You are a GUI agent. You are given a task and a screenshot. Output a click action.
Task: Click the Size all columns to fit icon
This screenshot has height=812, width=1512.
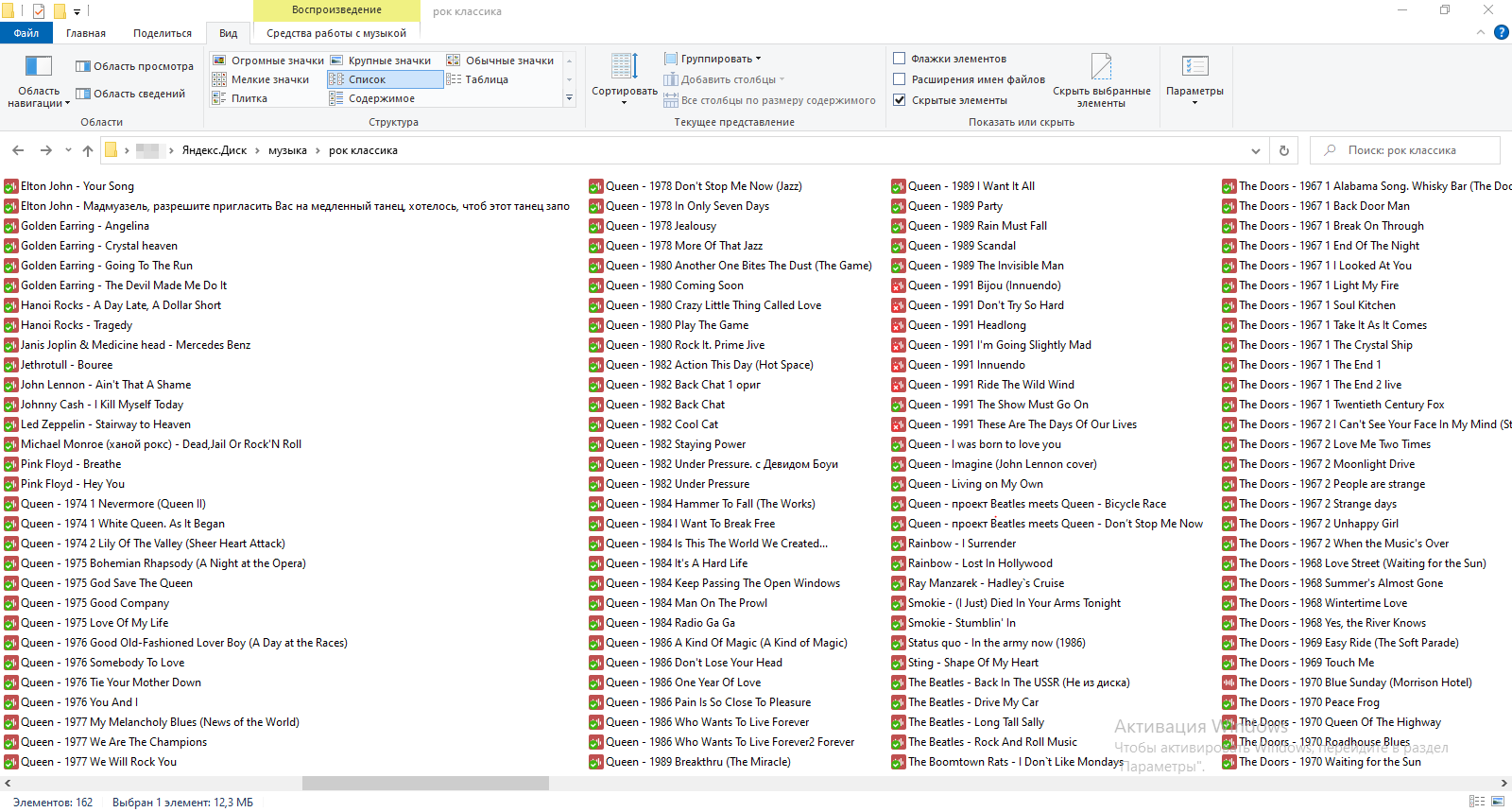(671, 100)
